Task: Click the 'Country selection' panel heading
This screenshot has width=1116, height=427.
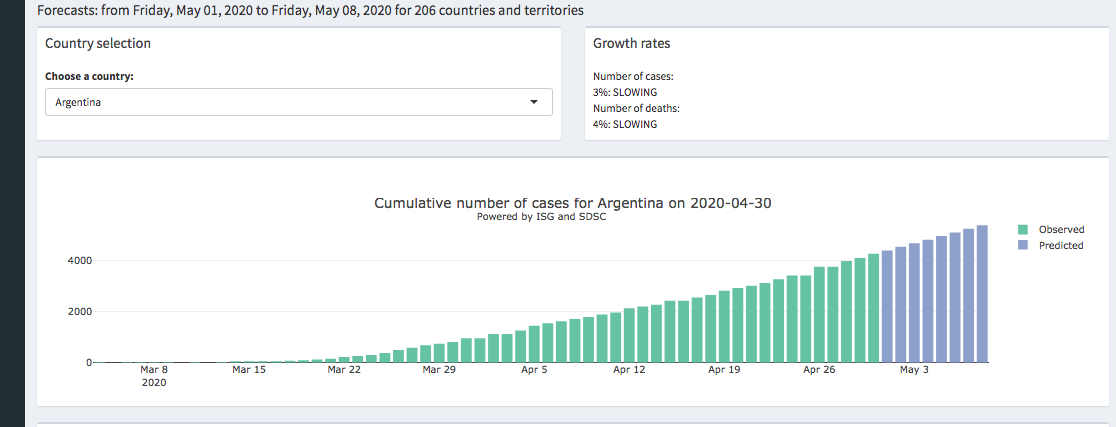Action: coord(98,44)
